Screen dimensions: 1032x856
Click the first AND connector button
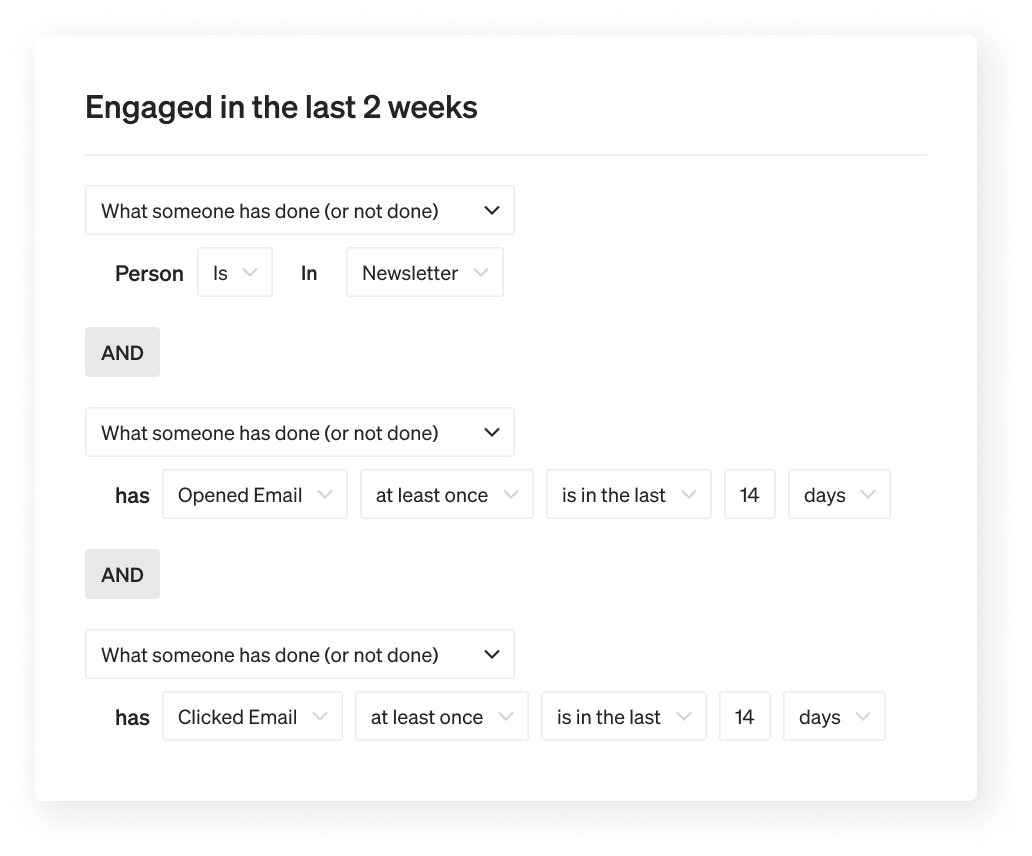click(122, 352)
